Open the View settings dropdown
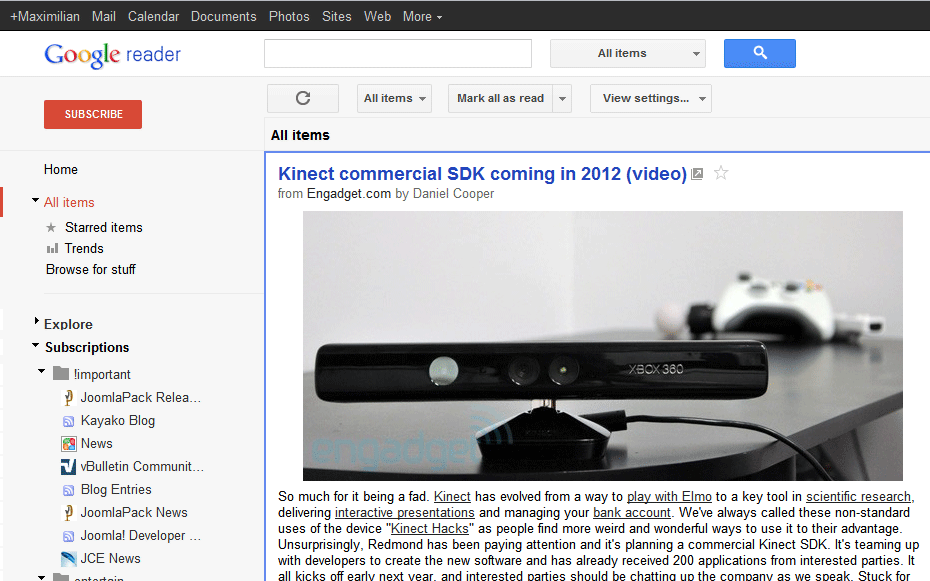The image size is (930, 581). (650, 98)
